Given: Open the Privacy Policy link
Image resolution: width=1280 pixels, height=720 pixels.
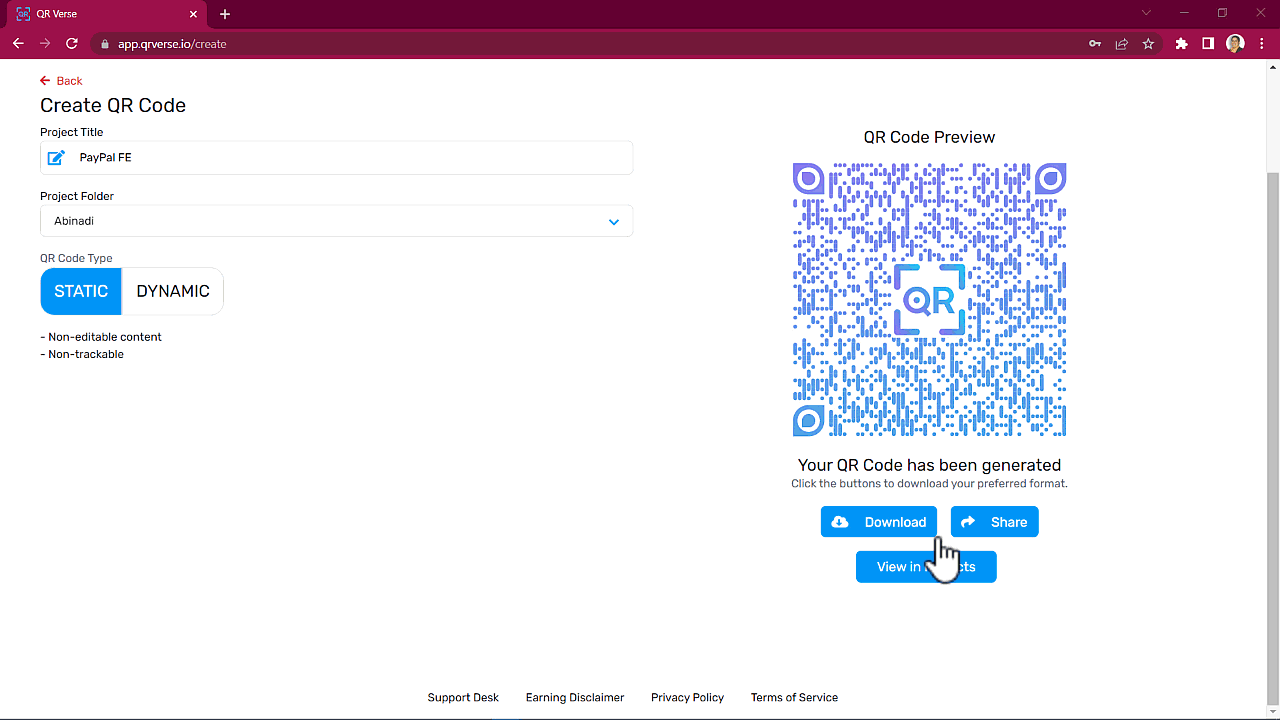Looking at the screenshot, I should (687, 698).
